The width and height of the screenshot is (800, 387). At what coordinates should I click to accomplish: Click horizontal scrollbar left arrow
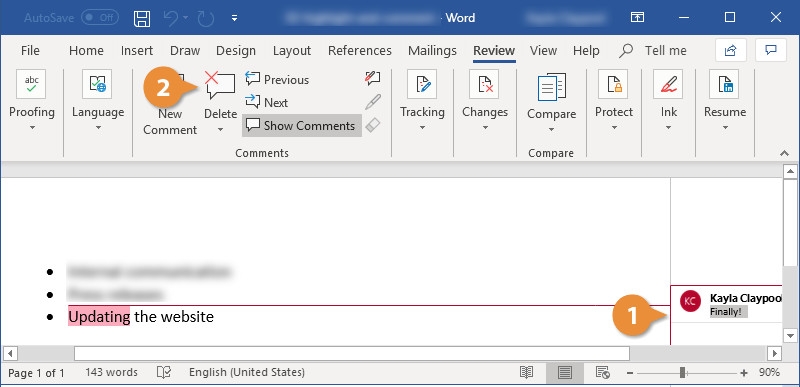pyautogui.click(x=10, y=353)
